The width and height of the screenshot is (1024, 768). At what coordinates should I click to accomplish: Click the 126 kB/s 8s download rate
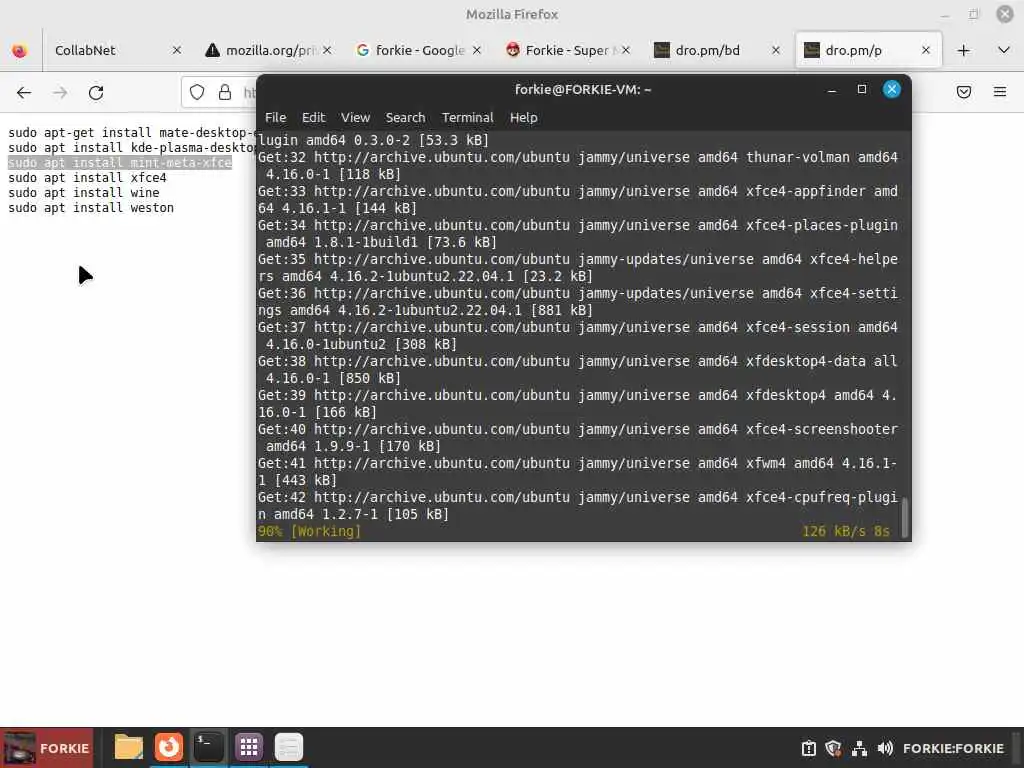coord(846,532)
